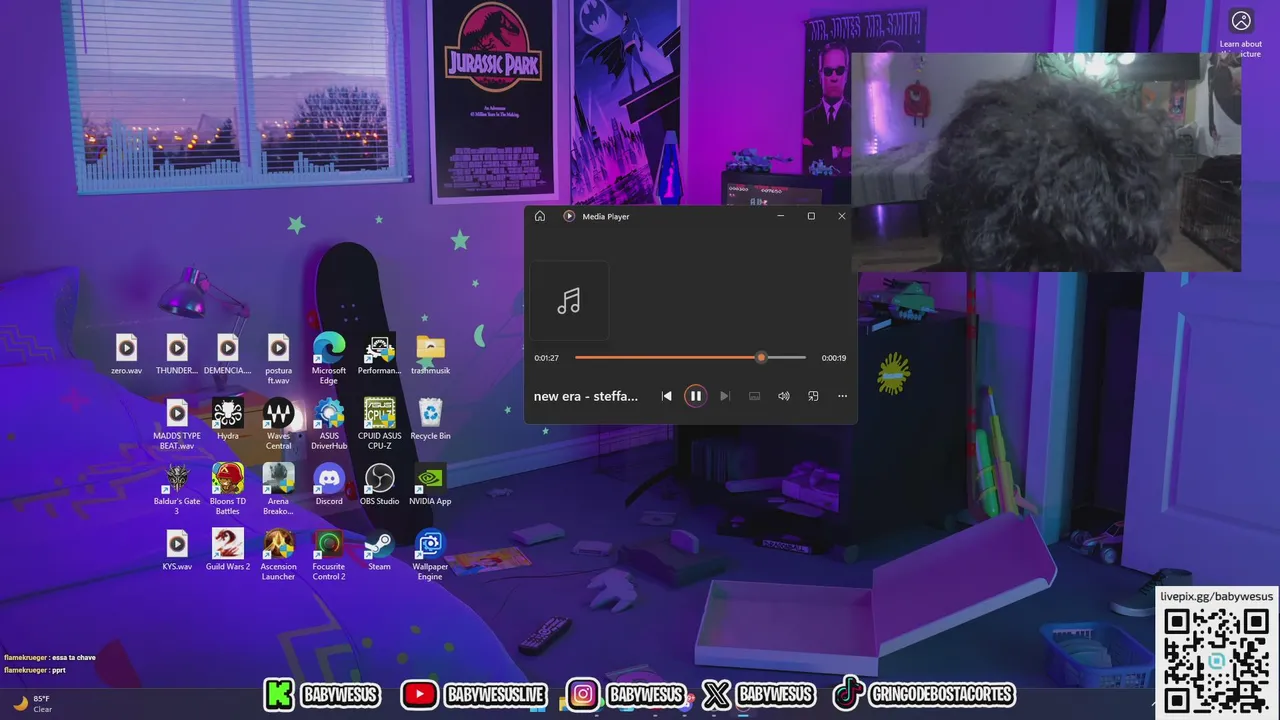
Task: Open the taskbar weather widget showing 85°F
Action: pos(32,704)
